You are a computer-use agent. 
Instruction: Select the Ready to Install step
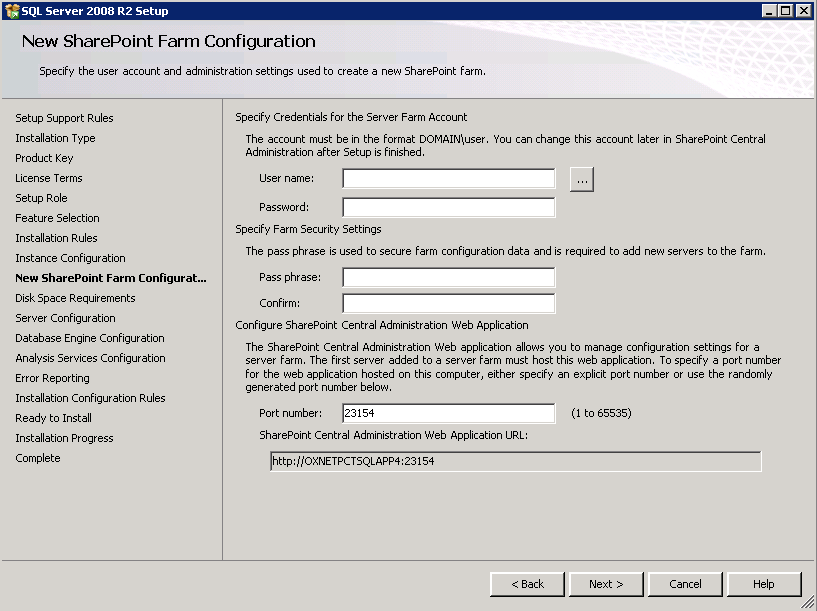click(53, 418)
